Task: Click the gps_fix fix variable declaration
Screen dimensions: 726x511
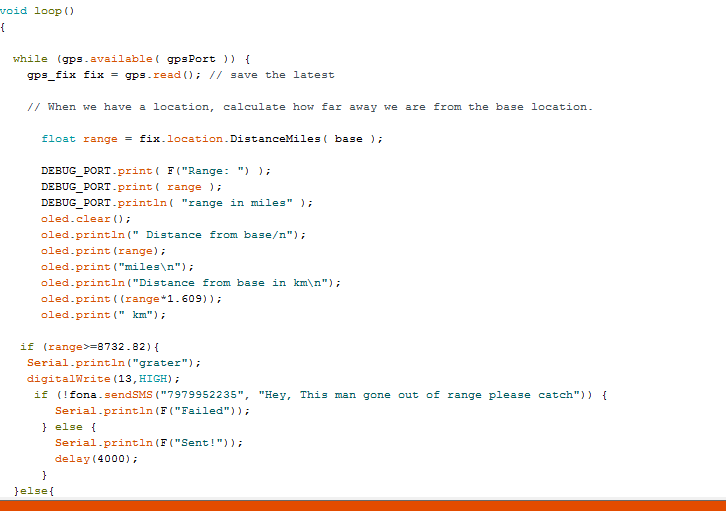Action: tap(70, 74)
